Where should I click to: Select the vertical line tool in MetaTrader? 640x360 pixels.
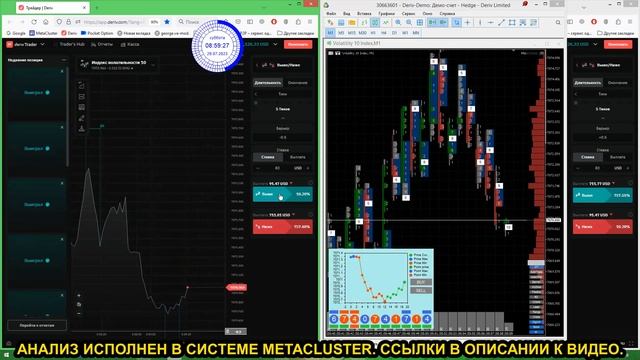click(480, 23)
